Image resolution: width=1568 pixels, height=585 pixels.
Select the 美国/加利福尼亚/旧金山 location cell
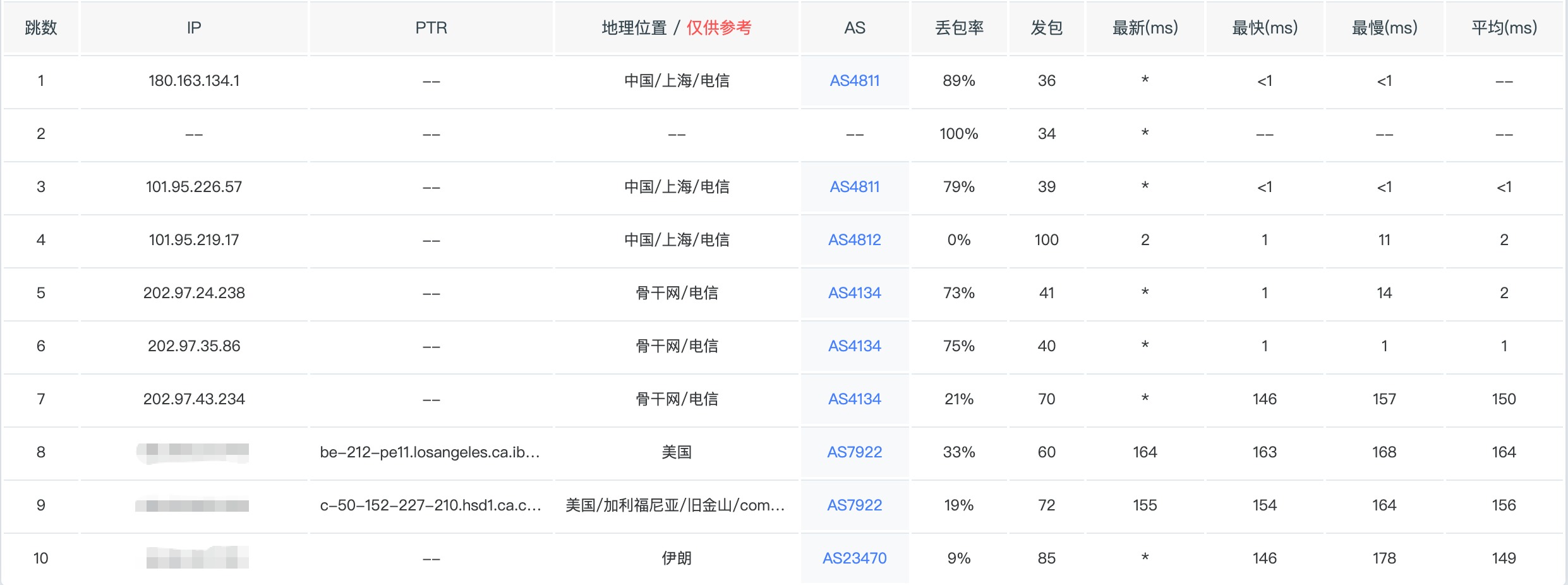675,505
